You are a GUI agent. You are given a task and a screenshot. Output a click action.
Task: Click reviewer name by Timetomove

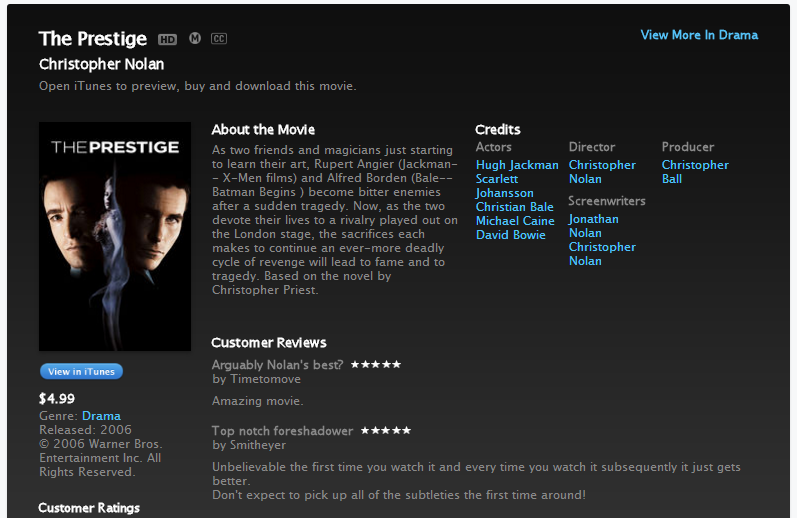coord(256,379)
